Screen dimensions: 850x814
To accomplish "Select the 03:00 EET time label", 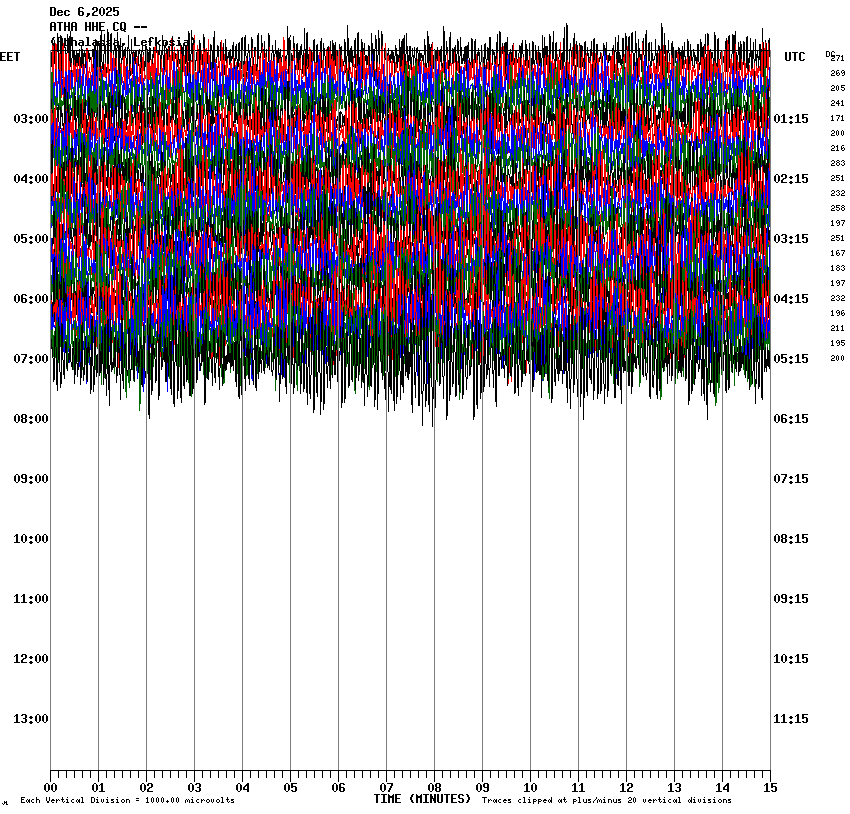I will (30, 119).
